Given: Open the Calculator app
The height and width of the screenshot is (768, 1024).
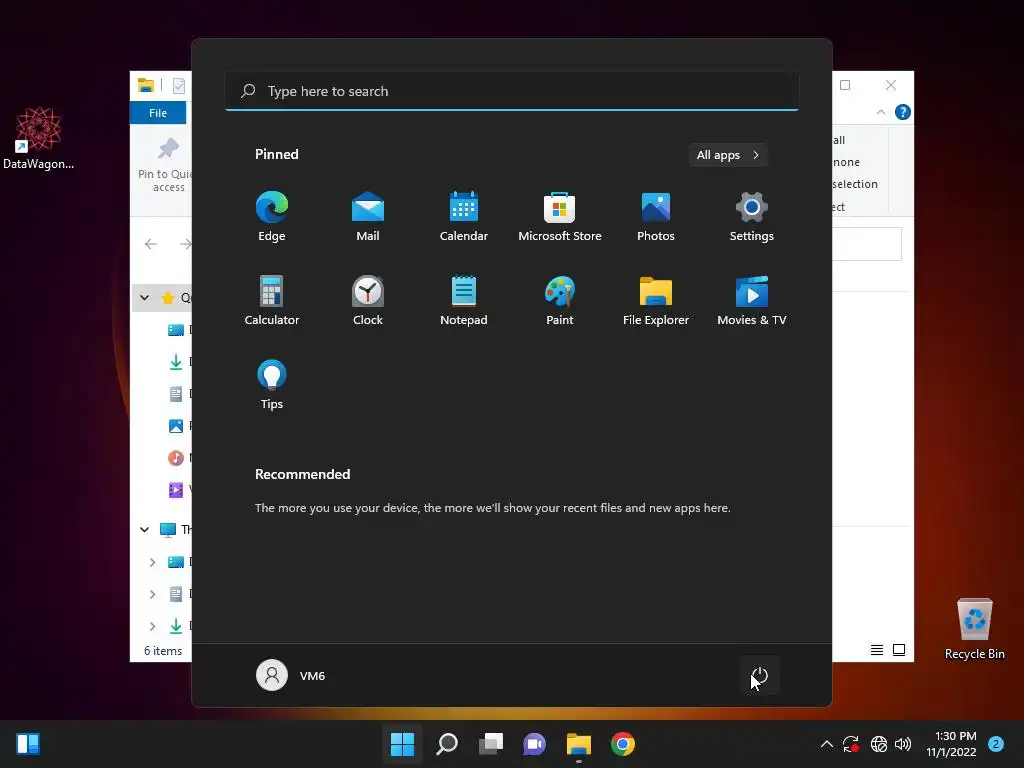Looking at the screenshot, I should click(x=272, y=300).
